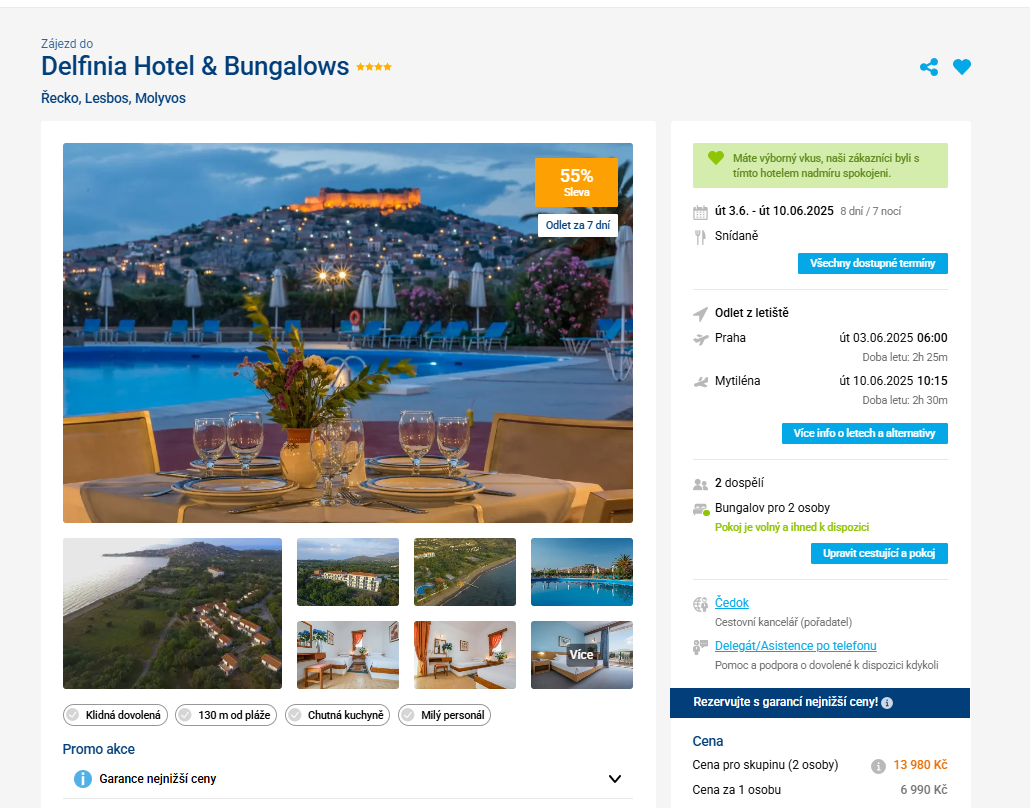Click the share icon
Viewport: 1030px width, 808px height.
tap(929, 67)
